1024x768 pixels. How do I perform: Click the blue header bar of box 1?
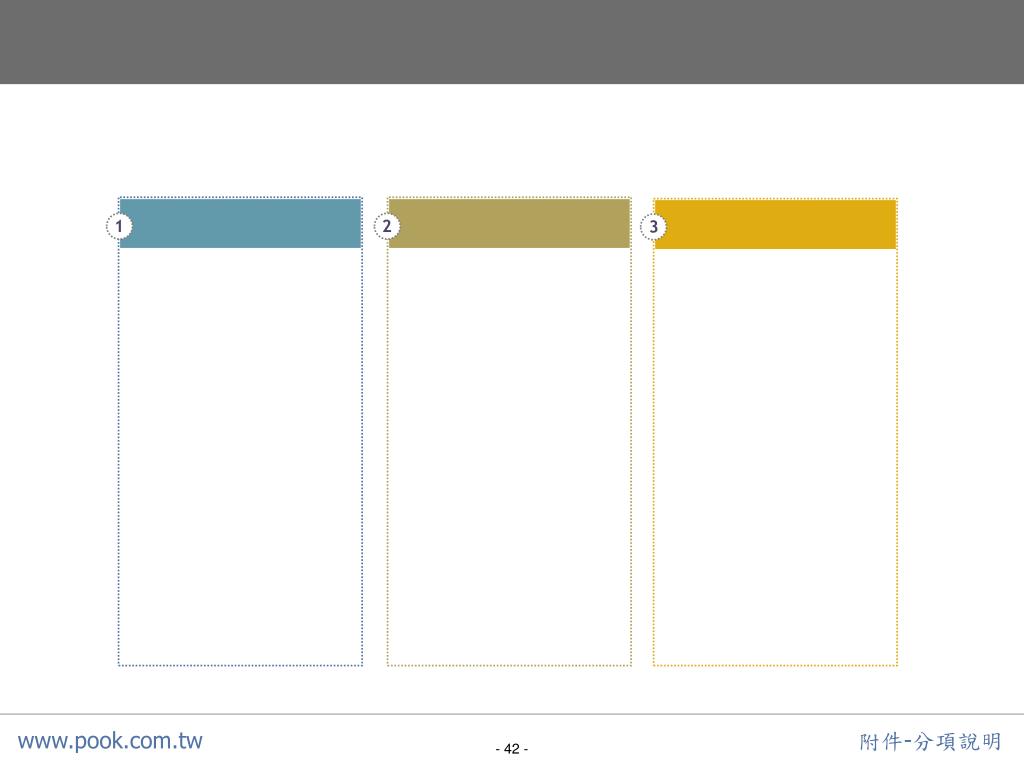pyautogui.click(x=240, y=223)
